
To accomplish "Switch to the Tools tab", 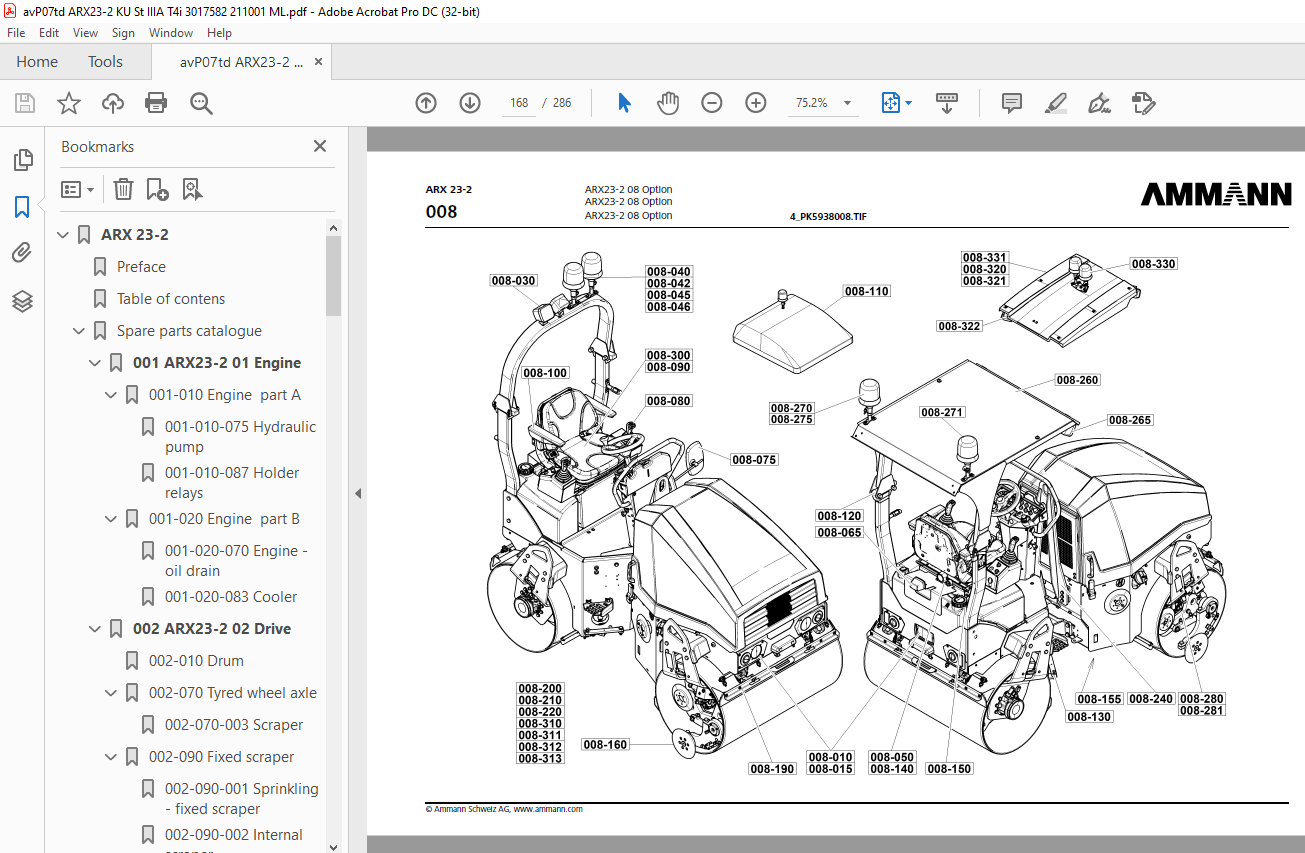I will (x=105, y=62).
